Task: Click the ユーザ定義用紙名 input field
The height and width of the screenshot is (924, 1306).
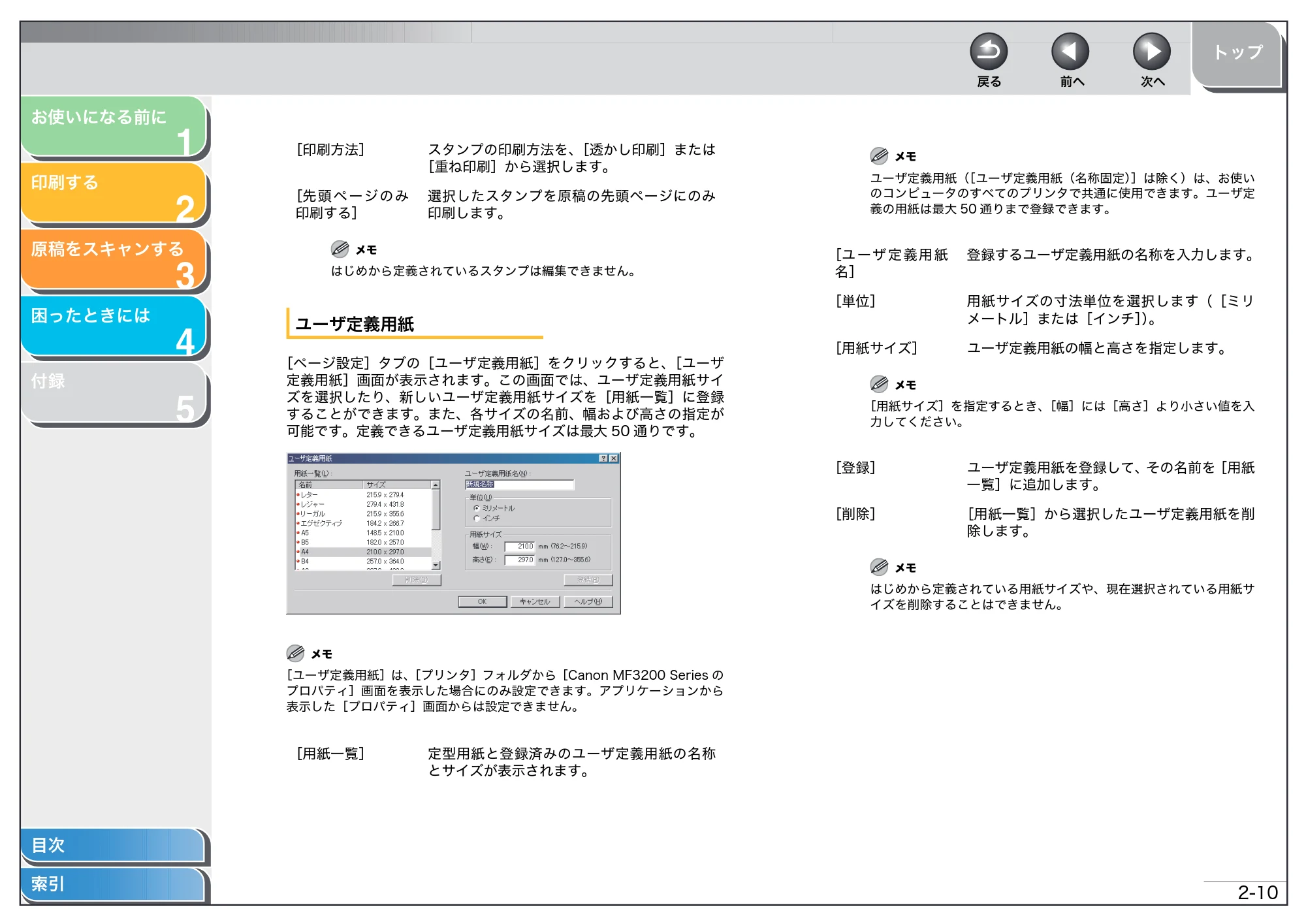Action: coord(519,485)
